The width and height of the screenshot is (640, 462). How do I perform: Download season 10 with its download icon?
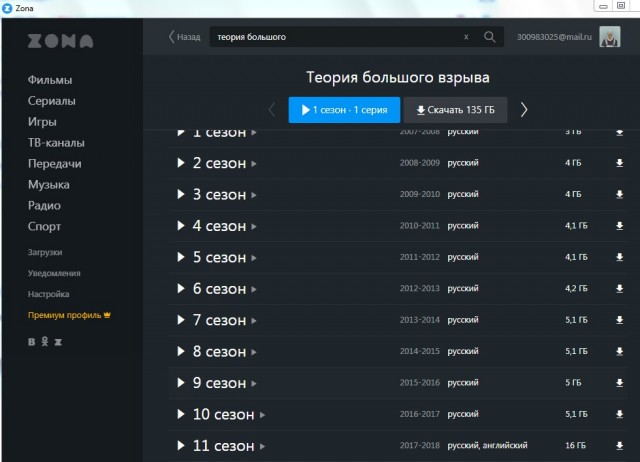(619, 414)
